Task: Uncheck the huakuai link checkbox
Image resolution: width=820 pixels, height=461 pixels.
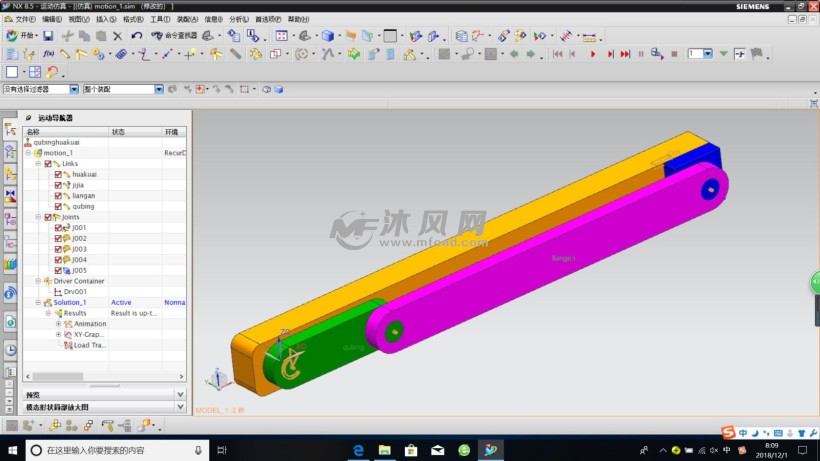Action: tap(58, 174)
